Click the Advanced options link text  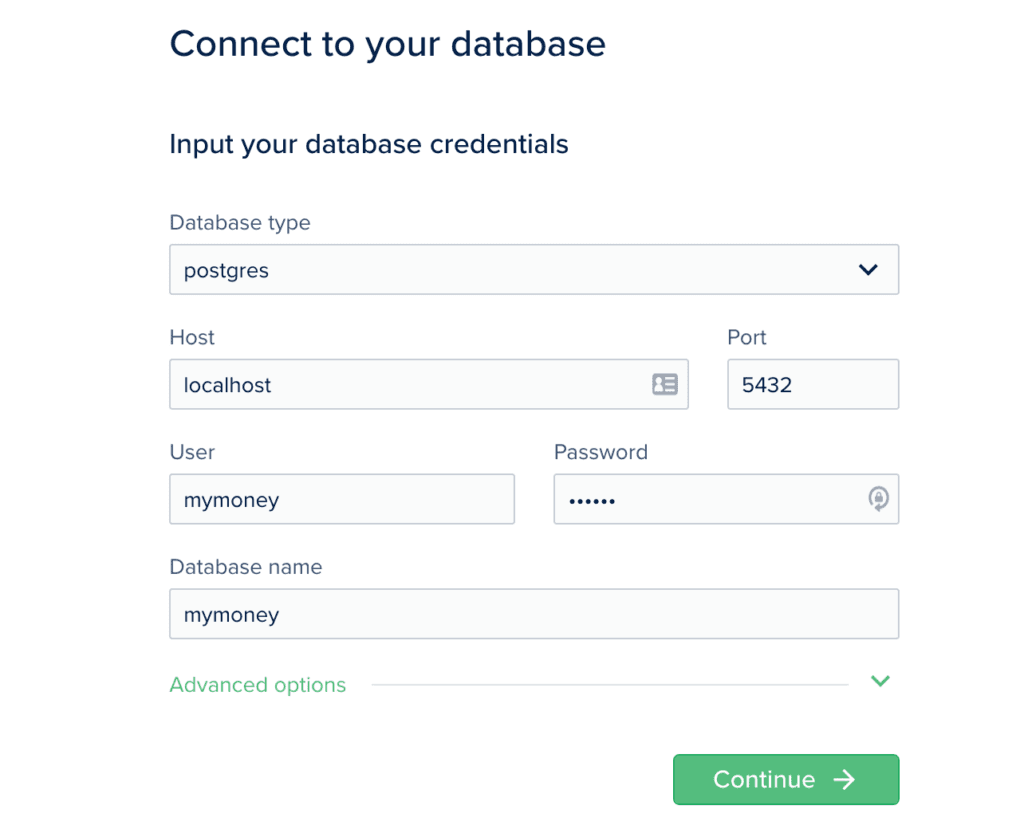[x=258, y=685]
